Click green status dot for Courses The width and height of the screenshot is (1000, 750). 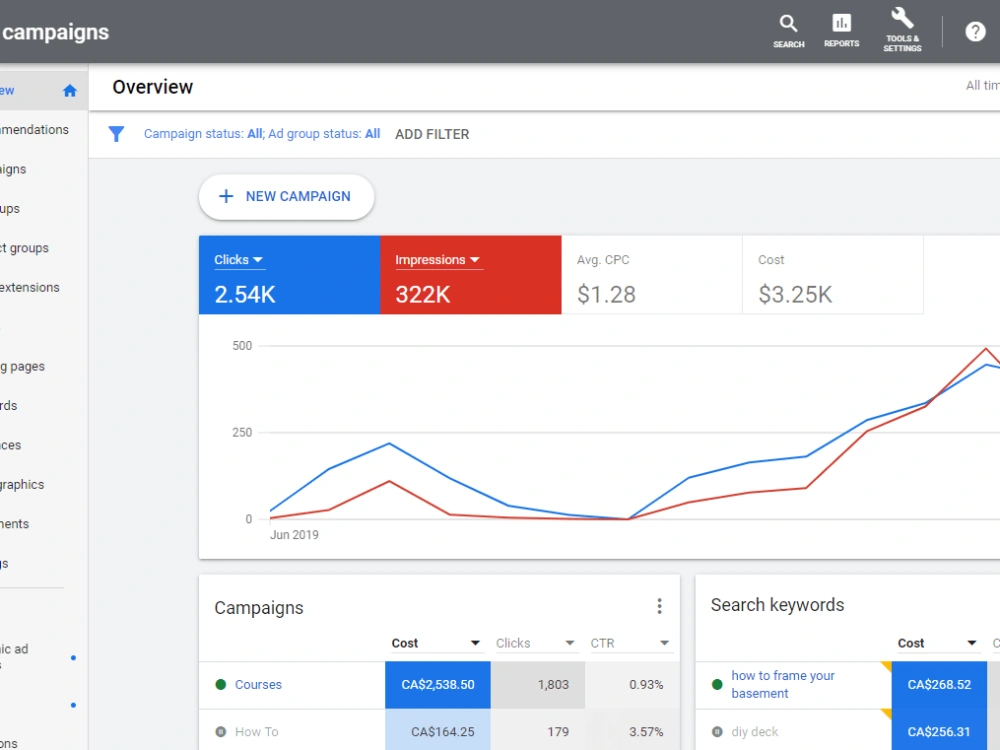[221, 684]
